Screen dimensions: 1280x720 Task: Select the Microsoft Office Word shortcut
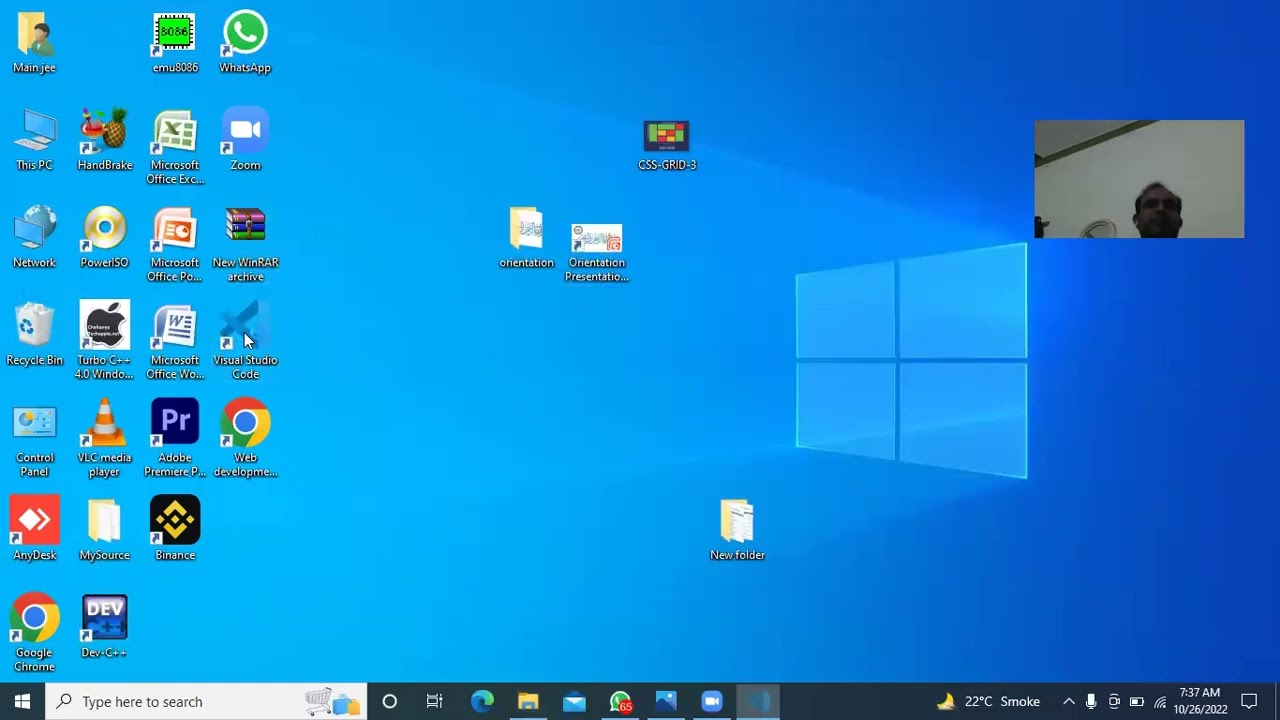tap(175, 342)
